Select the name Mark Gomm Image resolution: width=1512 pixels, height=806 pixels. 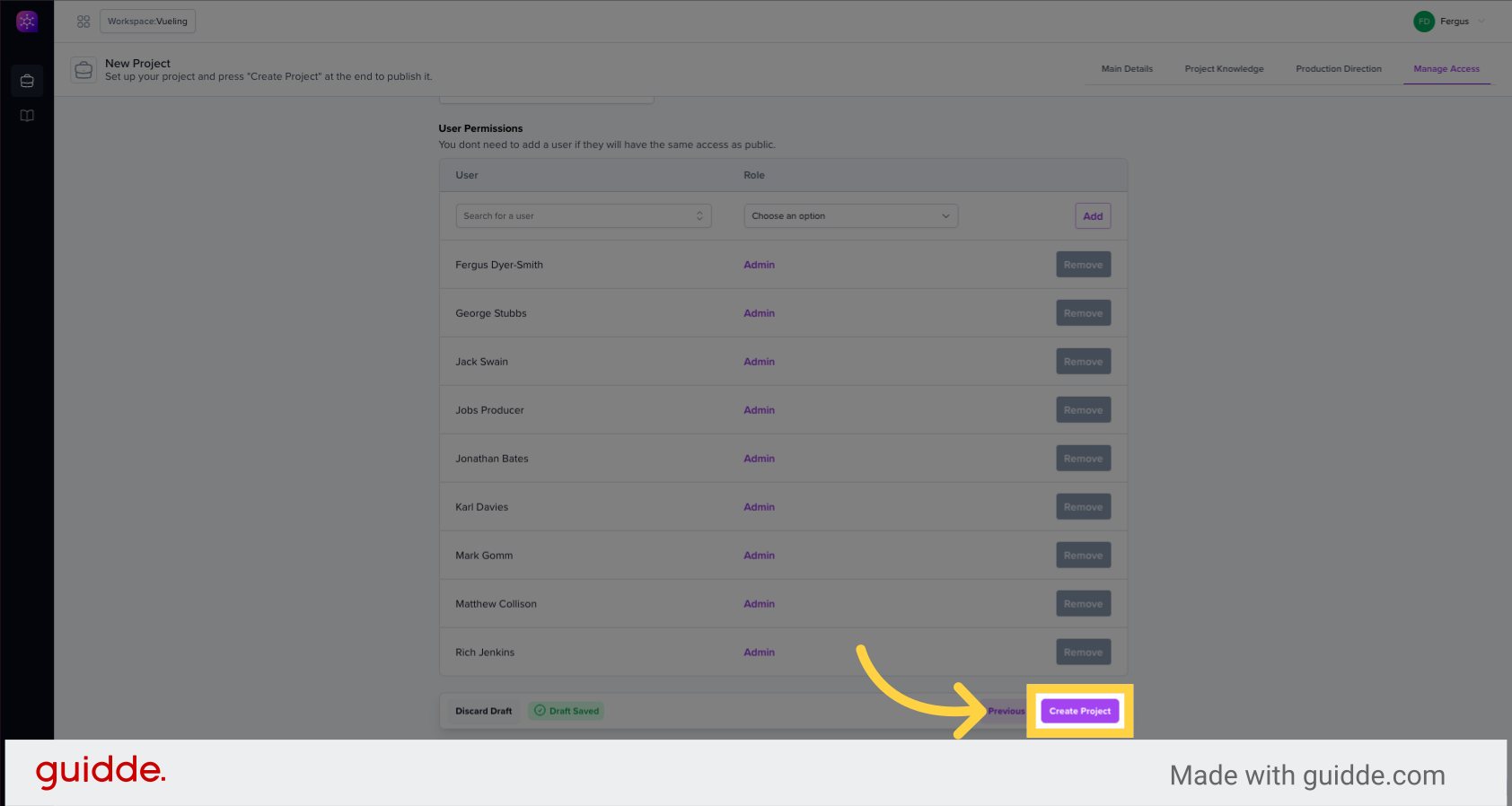point(484,556)
